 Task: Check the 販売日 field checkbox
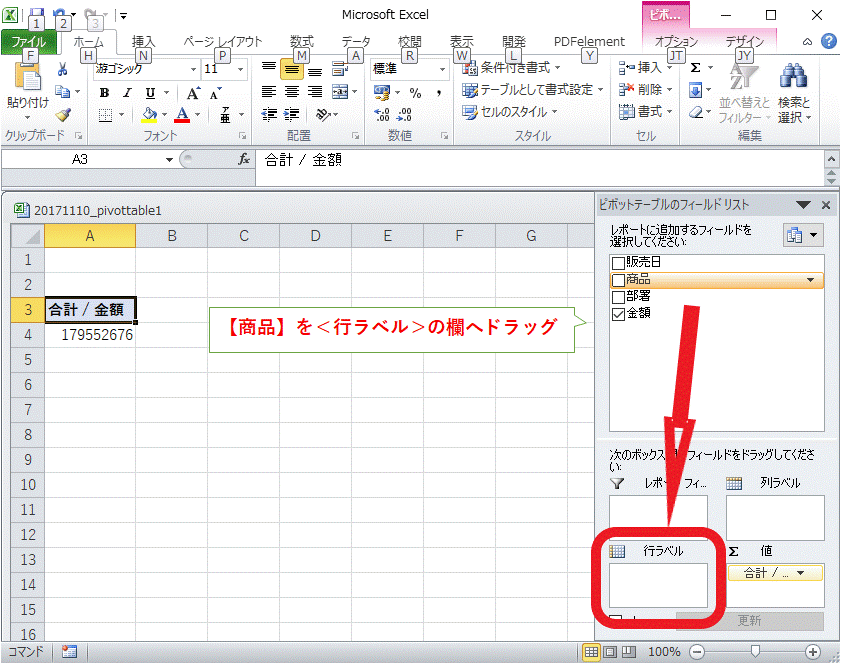(x=618, y=262)
